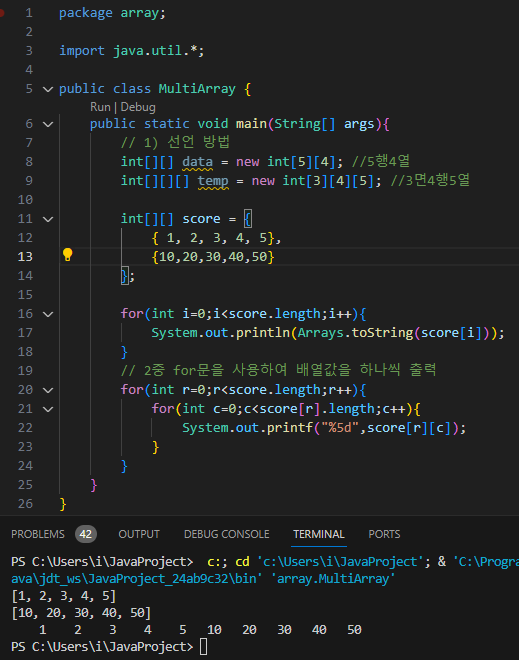Click the comment '// 1) 선언 방법' on line 7

click(x=175, y=142)
